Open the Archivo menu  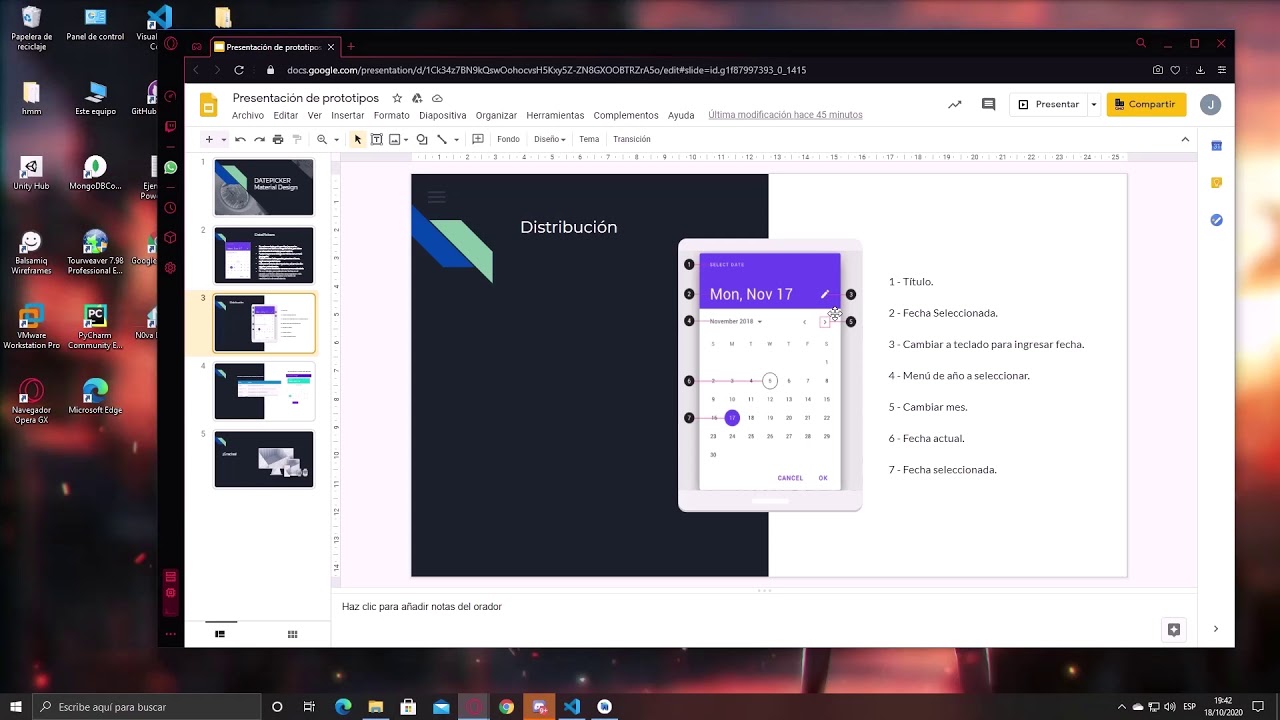coord(248,115)
